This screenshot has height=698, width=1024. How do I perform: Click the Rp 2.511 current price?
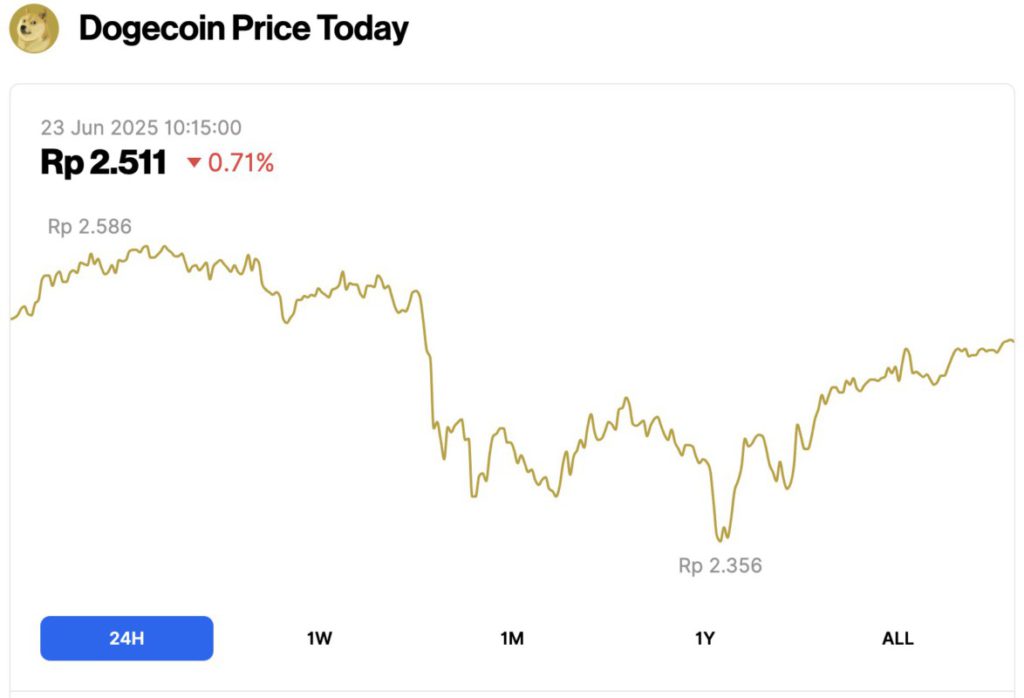pos(103,161)
